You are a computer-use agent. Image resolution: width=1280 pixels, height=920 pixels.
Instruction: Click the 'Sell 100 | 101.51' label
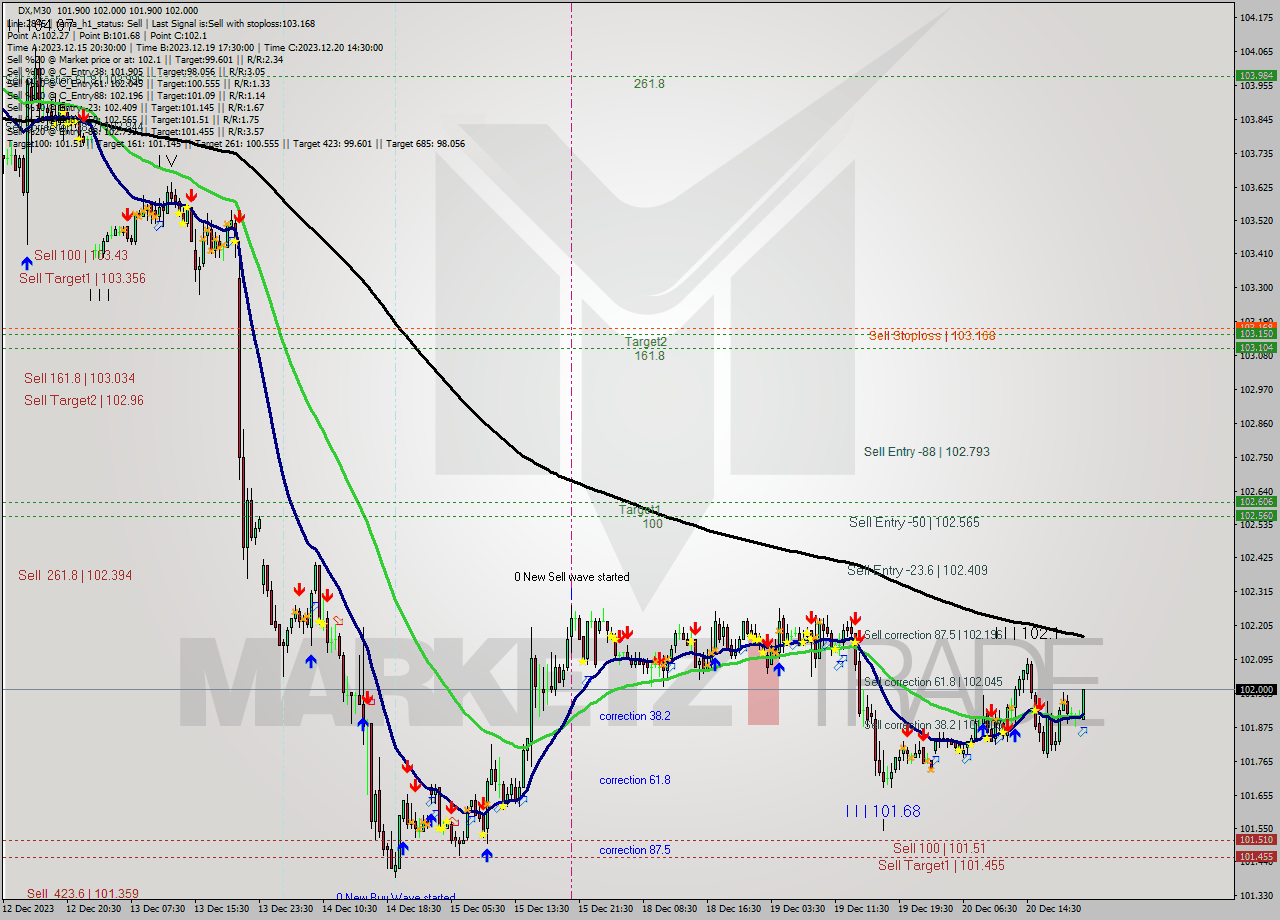939,848
